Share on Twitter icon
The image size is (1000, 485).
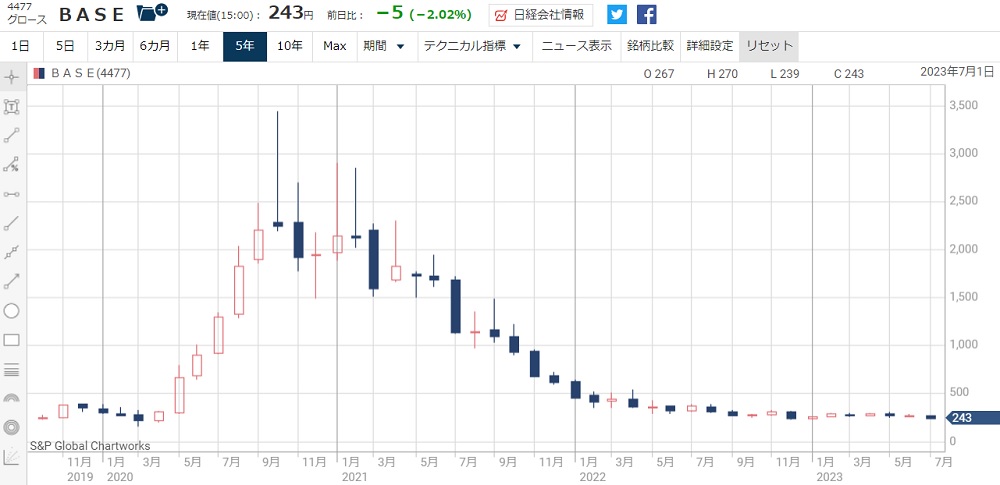click(x=617, y=14)
